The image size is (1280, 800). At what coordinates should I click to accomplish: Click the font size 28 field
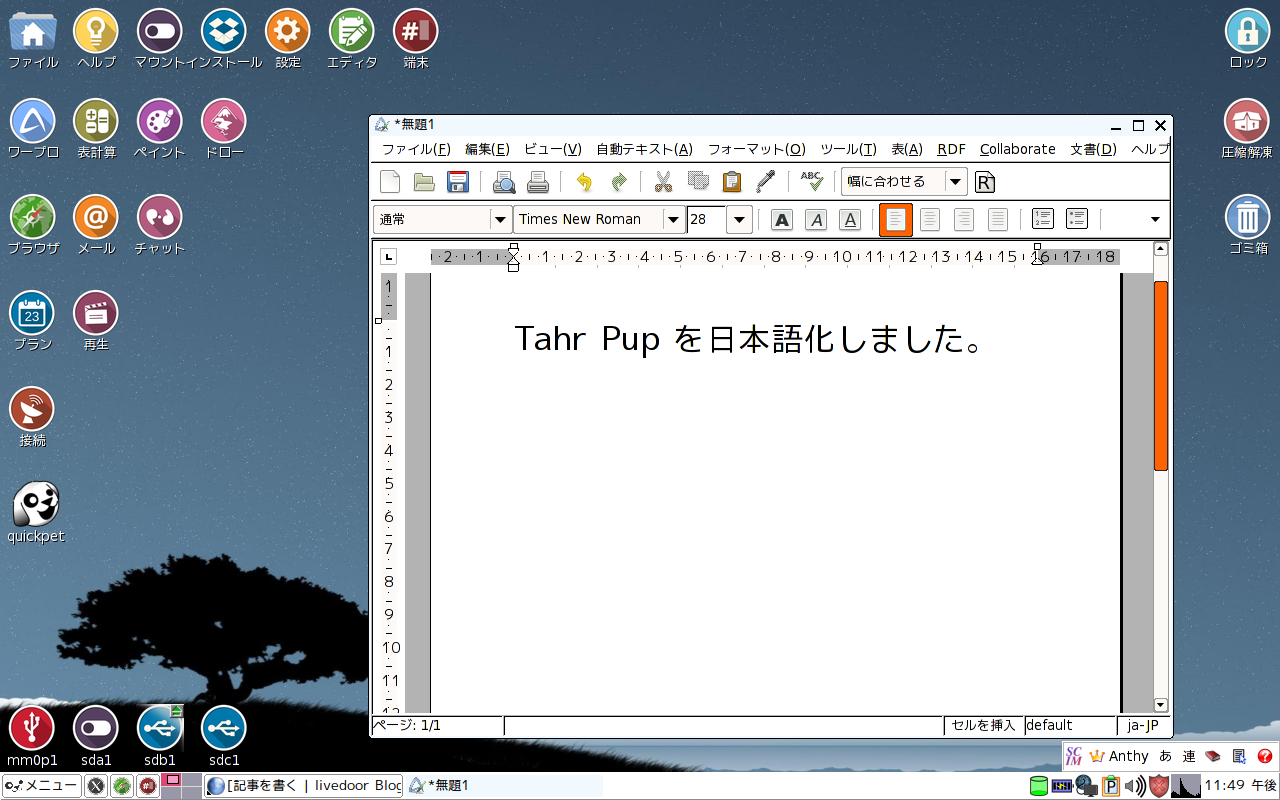[707, 220]
